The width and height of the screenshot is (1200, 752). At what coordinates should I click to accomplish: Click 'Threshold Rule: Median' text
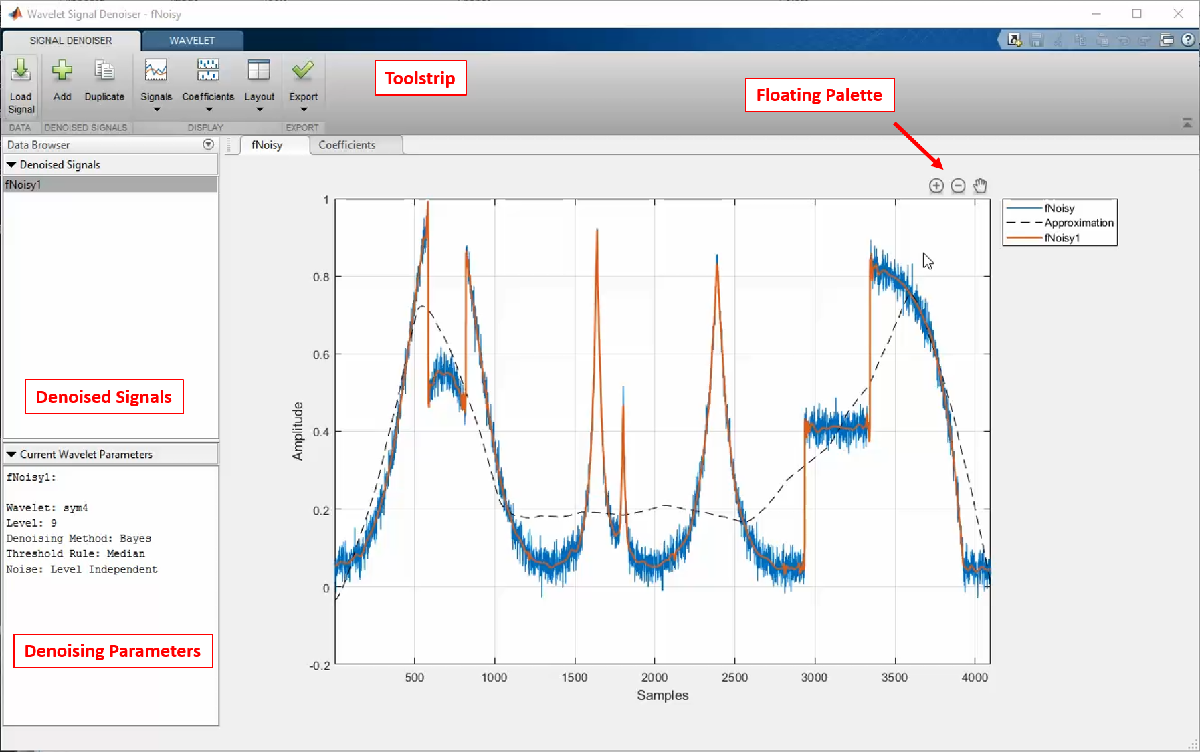click(75, 553)
